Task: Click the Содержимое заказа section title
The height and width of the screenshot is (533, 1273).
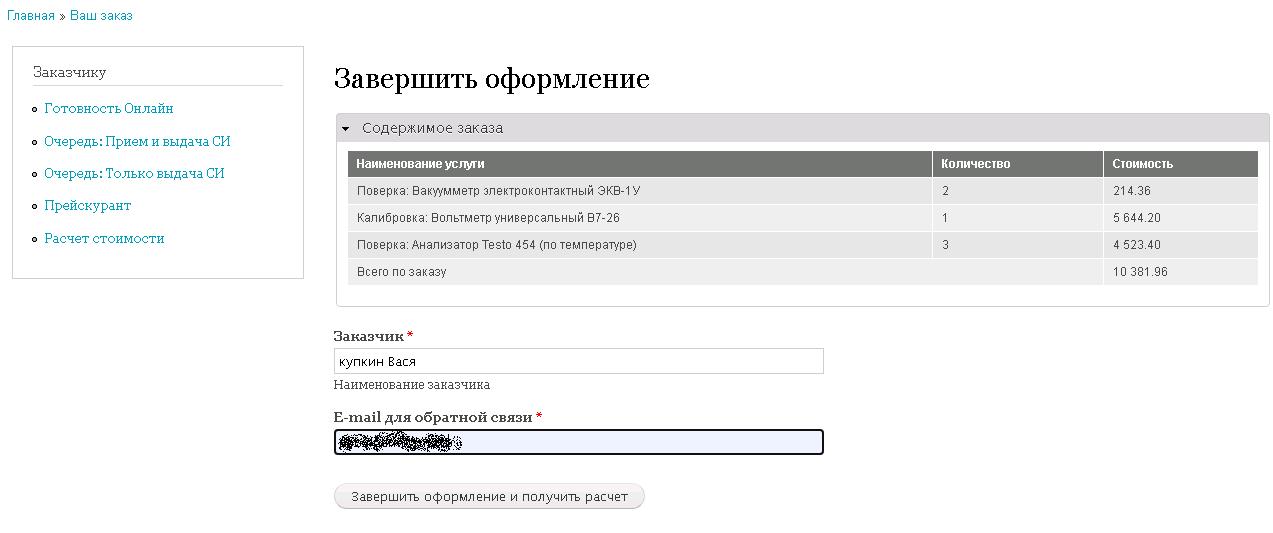Action: pos(432,128)
